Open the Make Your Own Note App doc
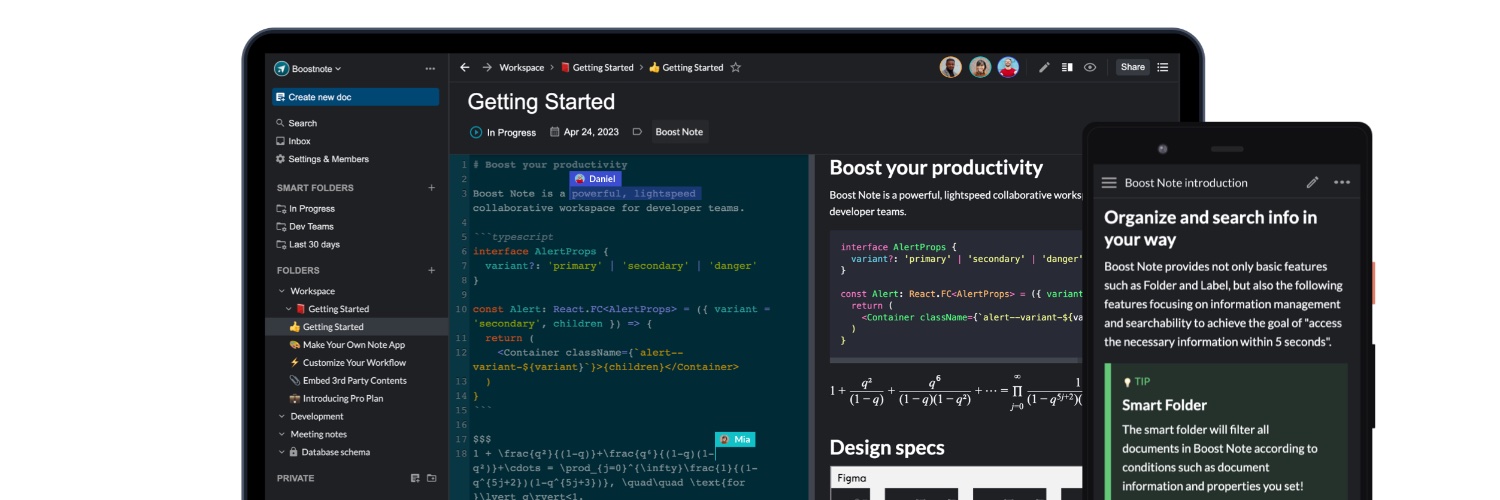This screenshot has height=500, width=1500. (347, 345)
